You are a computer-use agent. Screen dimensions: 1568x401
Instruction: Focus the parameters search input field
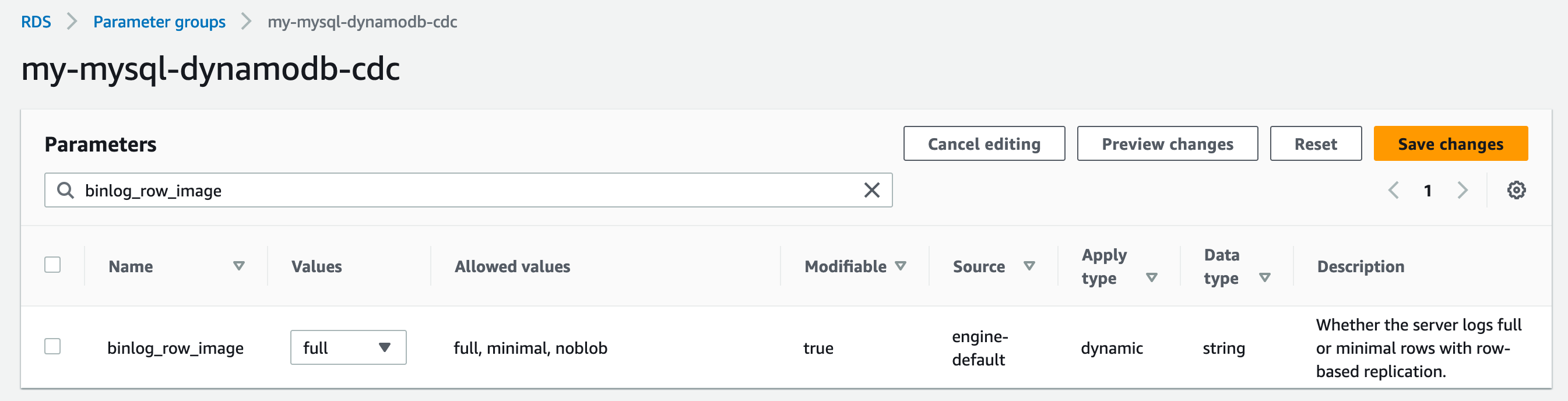(x=463, y=191)
